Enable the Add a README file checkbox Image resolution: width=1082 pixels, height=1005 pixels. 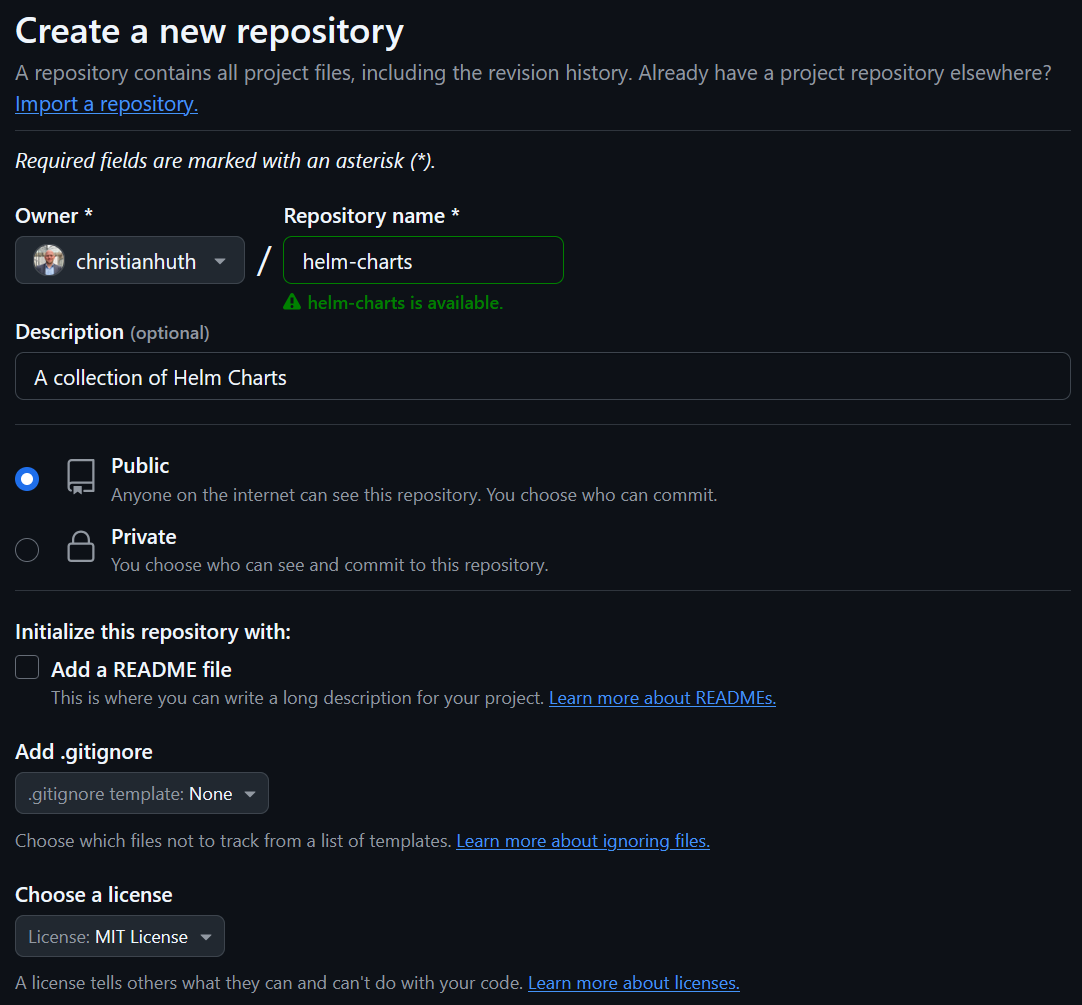[x=26, y=667]
